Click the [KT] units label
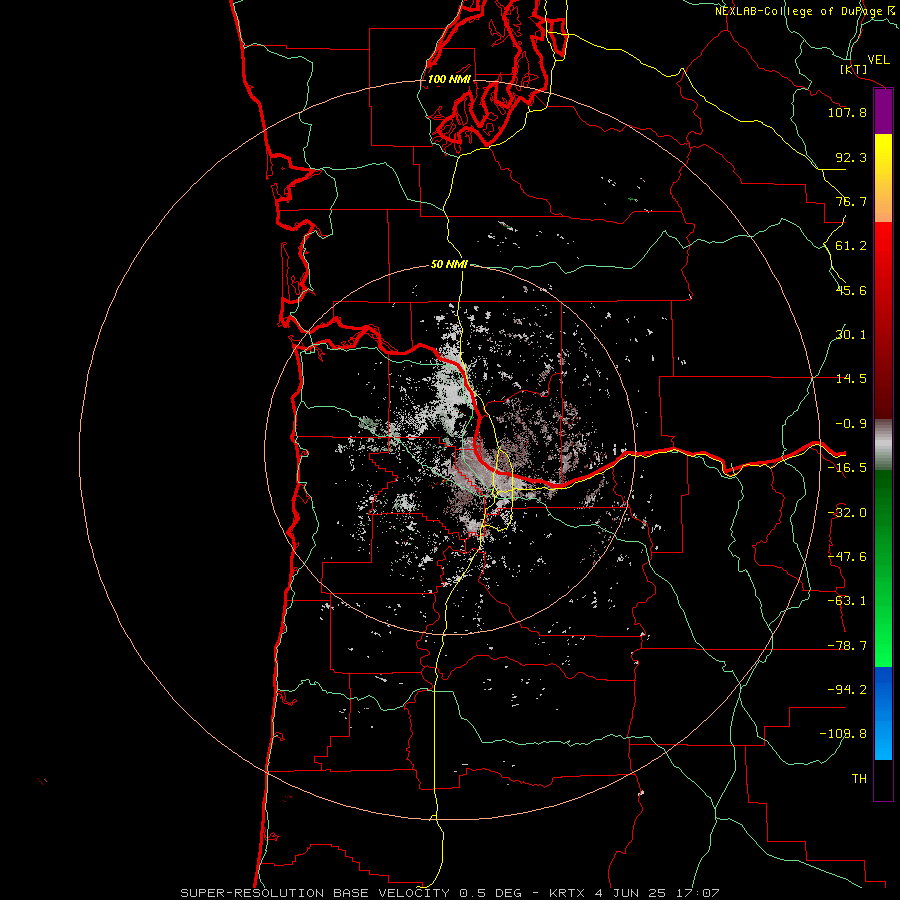The image size is (900, 900). 854,70
